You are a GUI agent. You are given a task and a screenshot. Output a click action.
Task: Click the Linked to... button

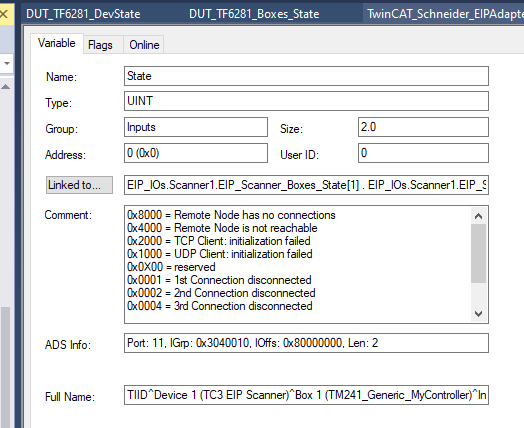pos(79,185)
